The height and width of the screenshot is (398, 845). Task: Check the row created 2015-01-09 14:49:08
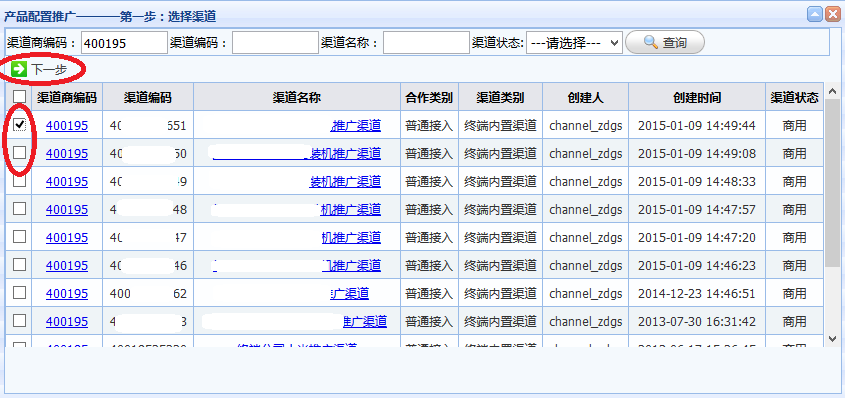click(x=19, y=152)
